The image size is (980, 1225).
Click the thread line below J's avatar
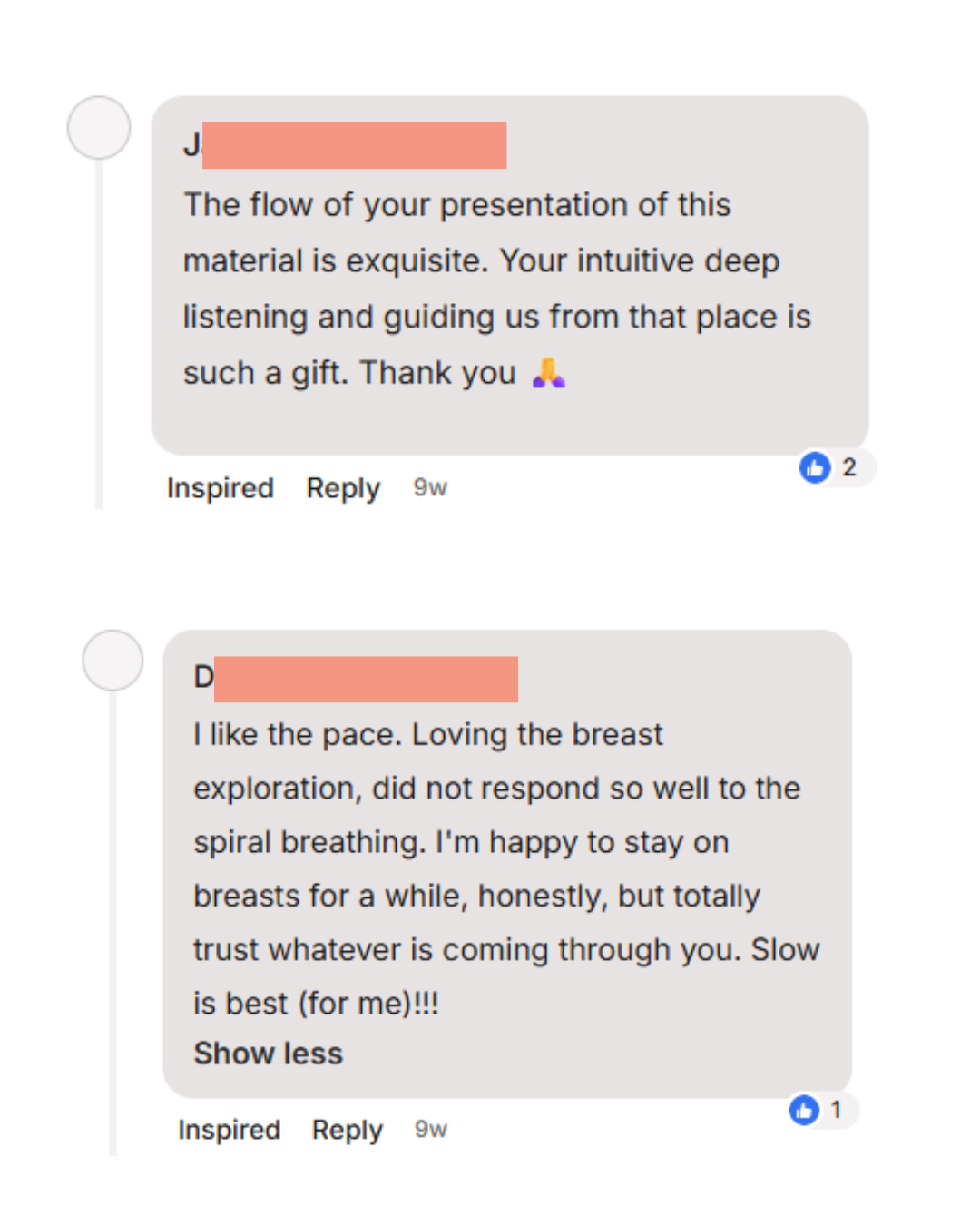[x=99, y=336]
